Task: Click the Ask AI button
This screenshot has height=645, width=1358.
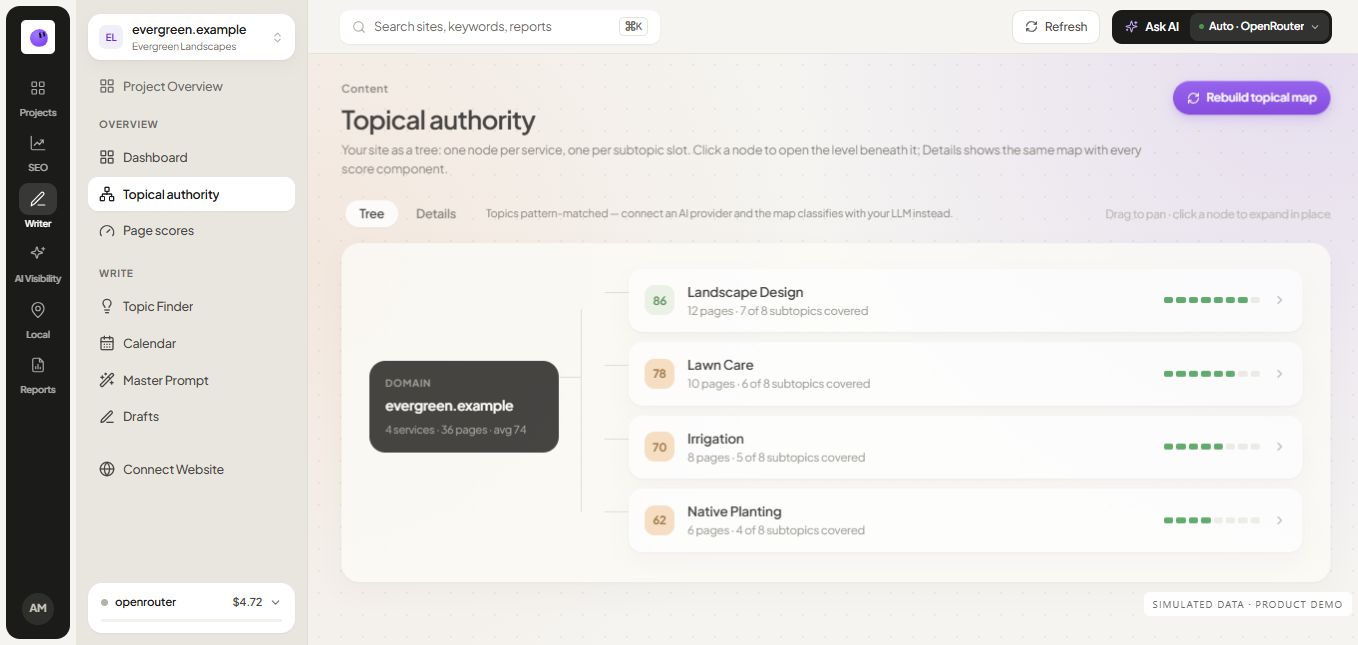Action: click(1151, 27)
